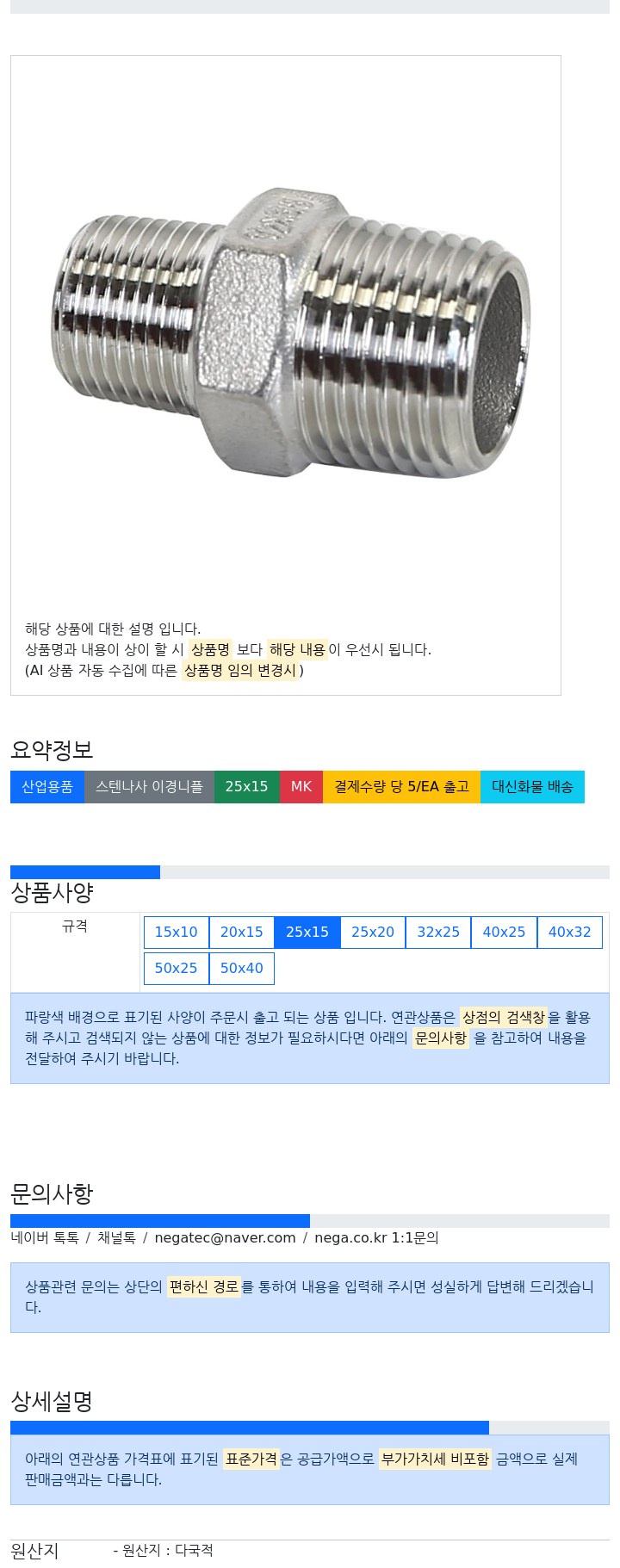The image size is (620, 1568).
Task: Click the 네이버 톡톡 inquiry option
Action: 45,1238
